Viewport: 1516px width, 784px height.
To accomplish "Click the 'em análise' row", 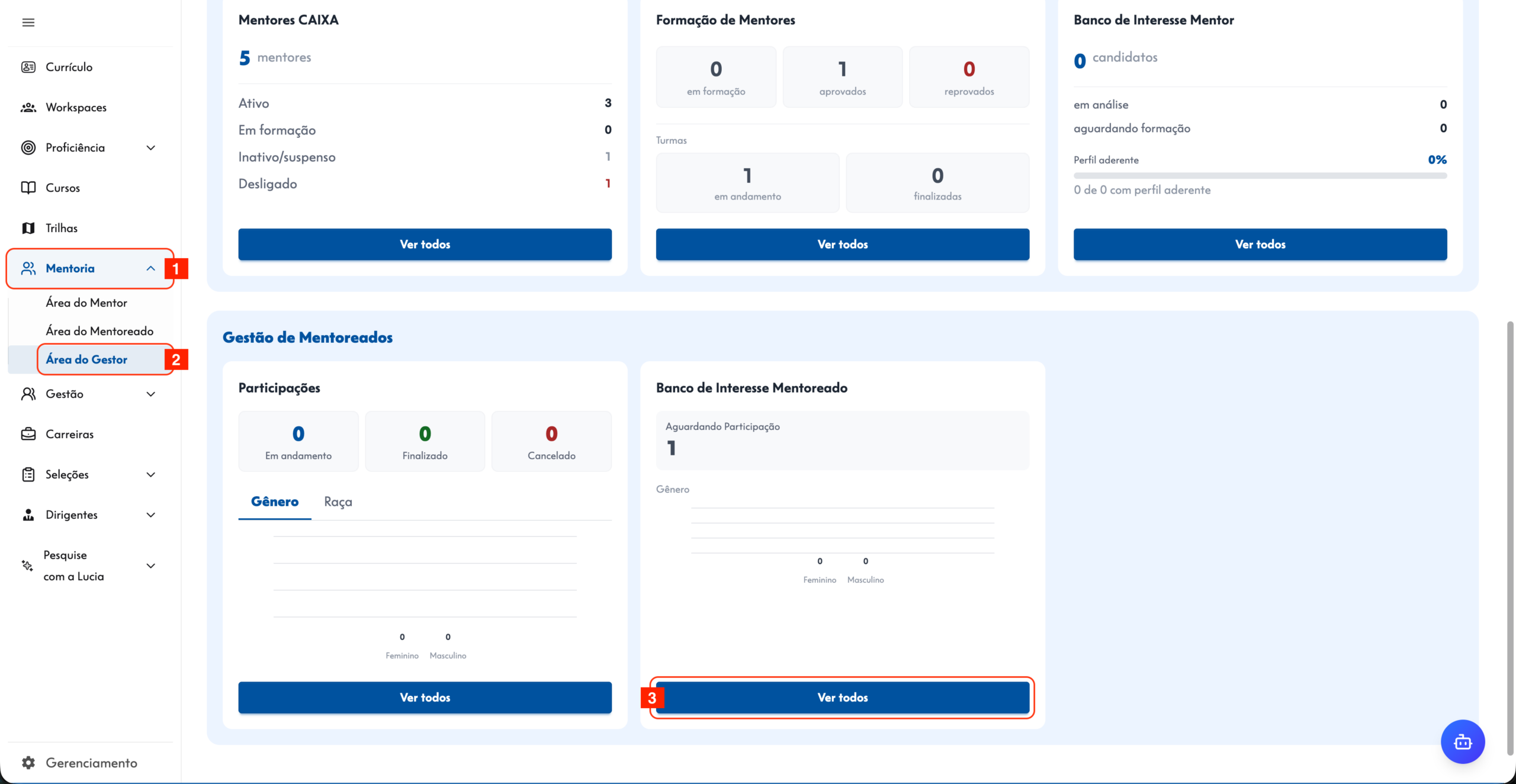I will (x=1260, y=104).
